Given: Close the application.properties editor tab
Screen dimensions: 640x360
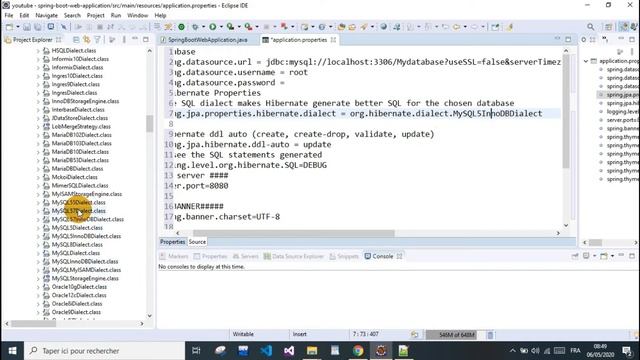Looking at the screenshot, I should [x=333, y=40].
